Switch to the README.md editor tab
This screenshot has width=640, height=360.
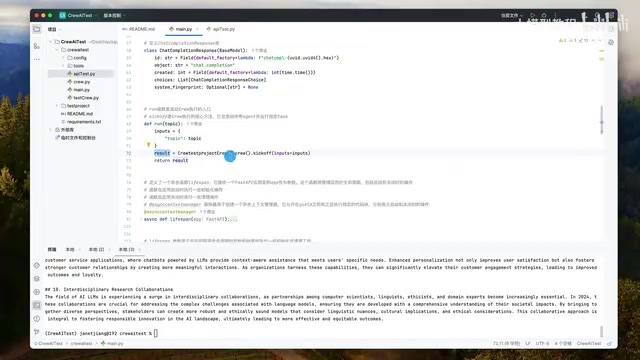[x=139, y=29]
